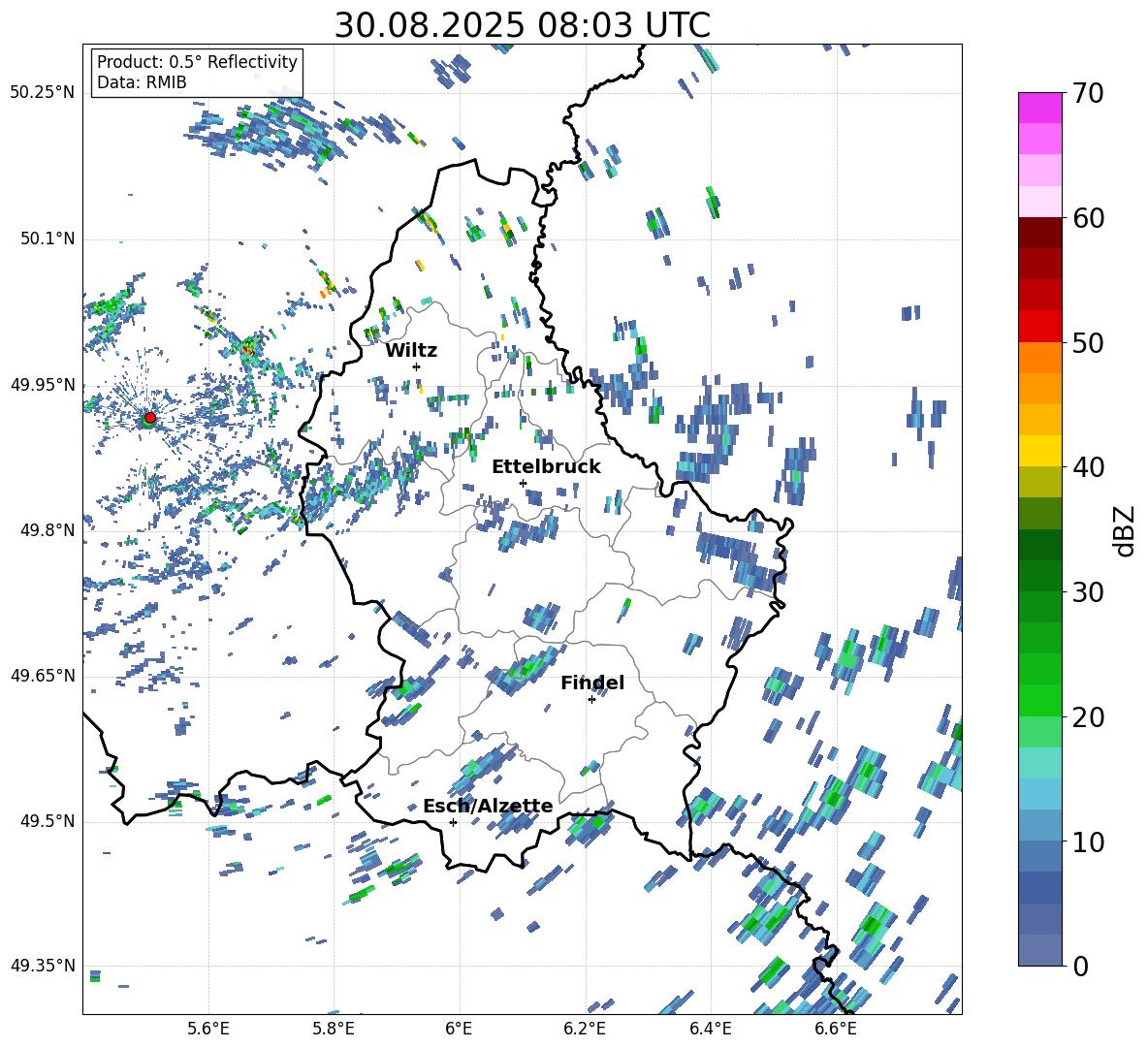Click the magenta top colorbar segment

[1039, 108]
